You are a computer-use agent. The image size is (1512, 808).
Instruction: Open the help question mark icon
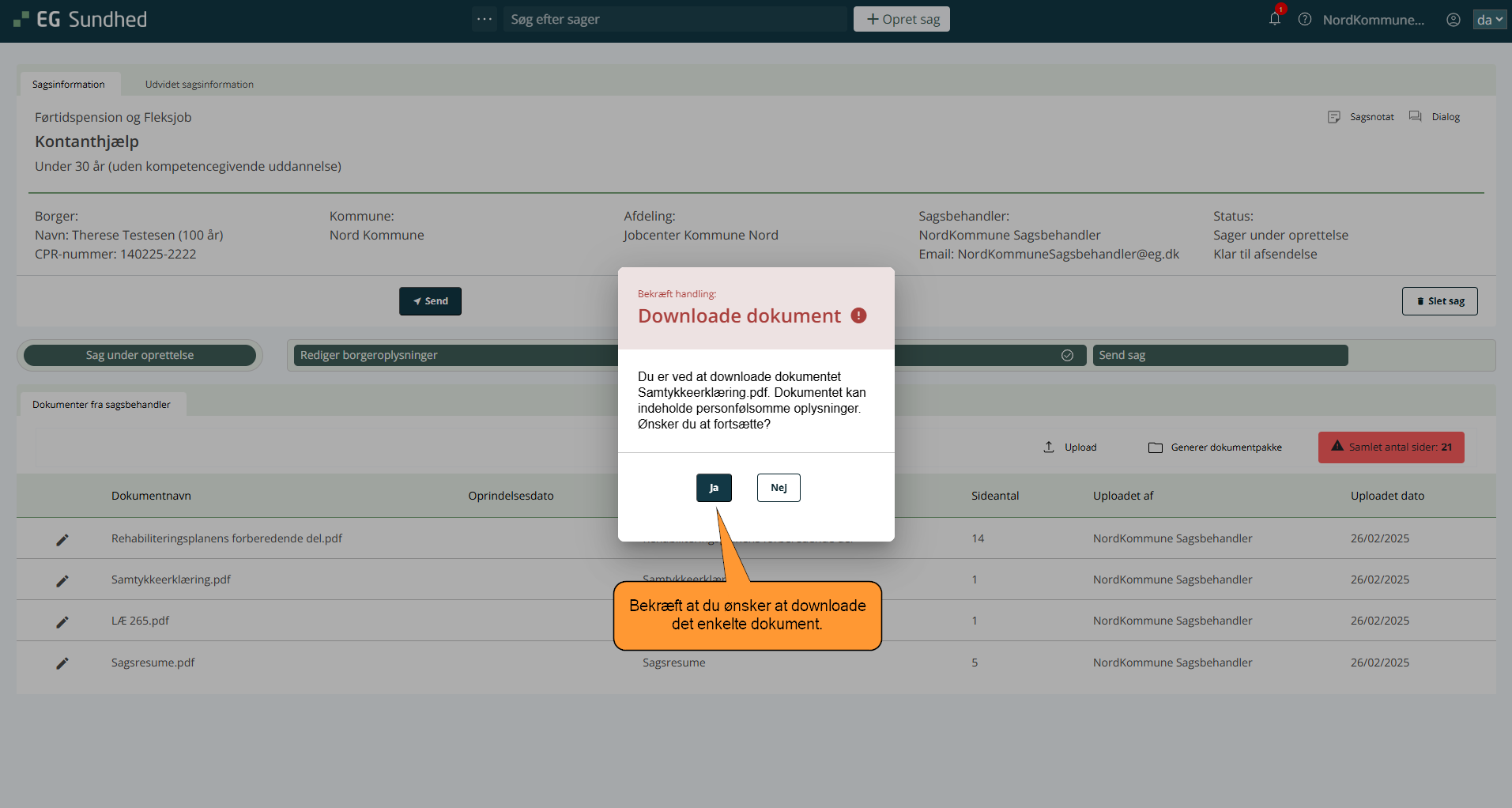click(x=1305, y=20)
